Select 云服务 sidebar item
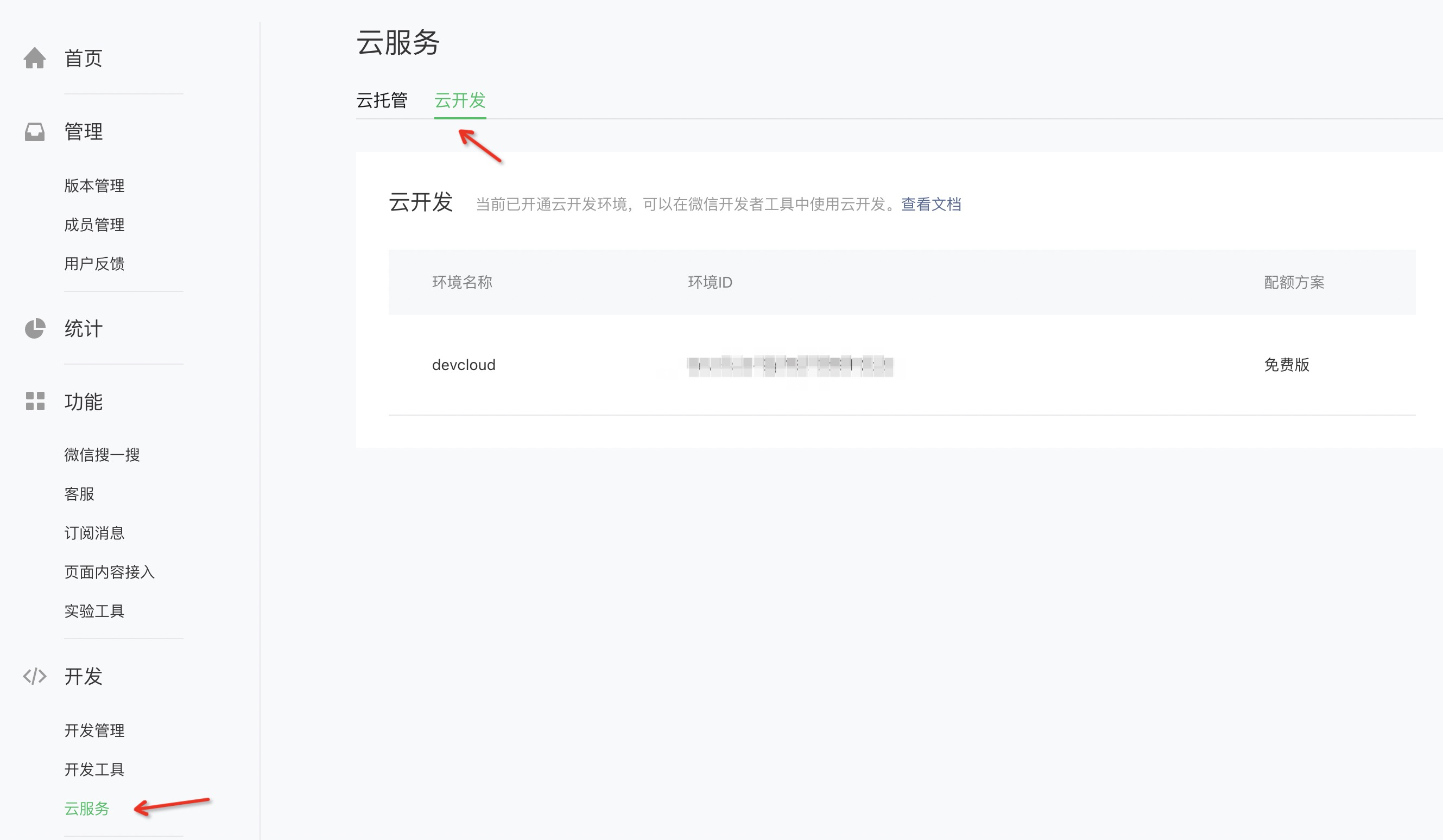 pyautogui.click(x=86, y=809)
